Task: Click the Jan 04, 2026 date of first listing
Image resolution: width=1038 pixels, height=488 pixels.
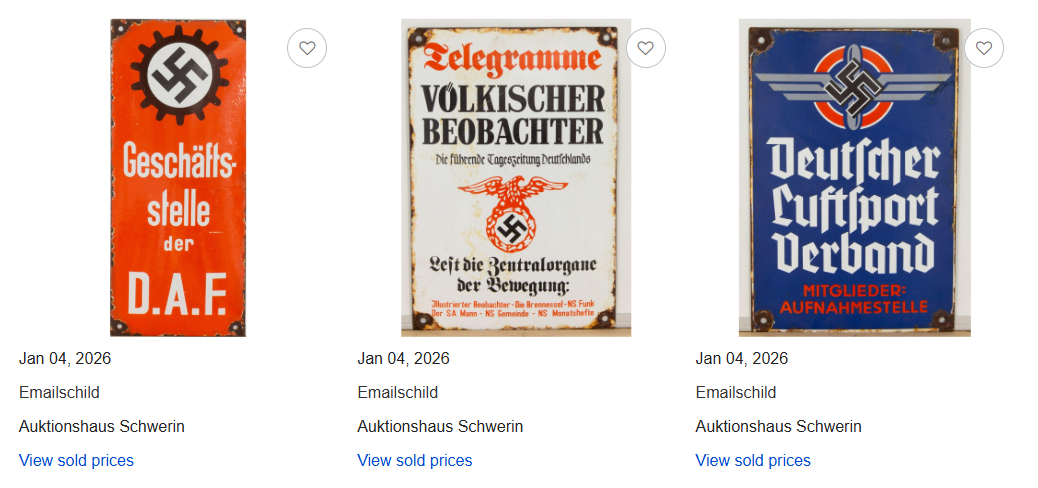Action: [65, 358]
